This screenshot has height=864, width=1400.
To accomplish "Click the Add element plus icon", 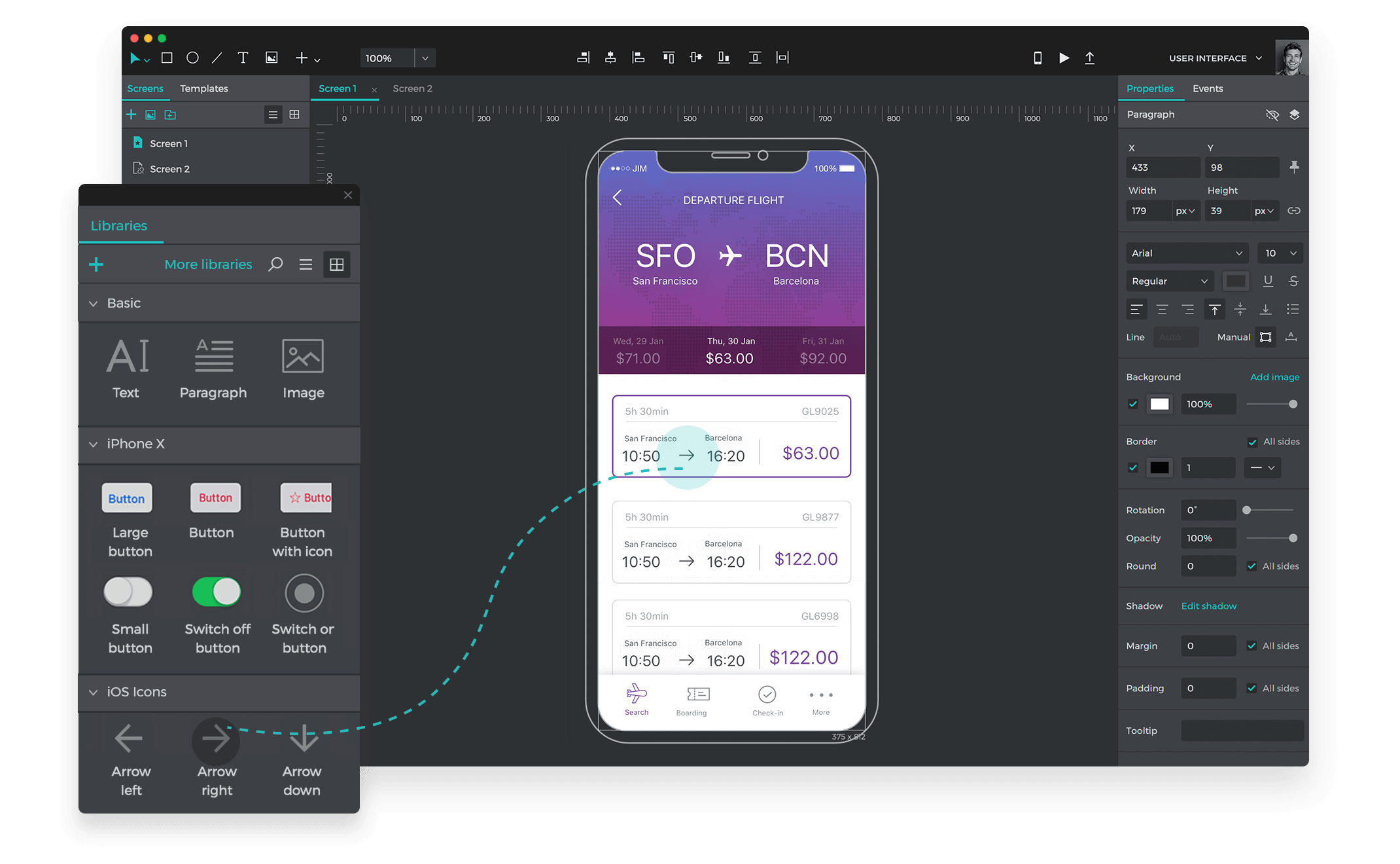I will click(x=301, y=57).
